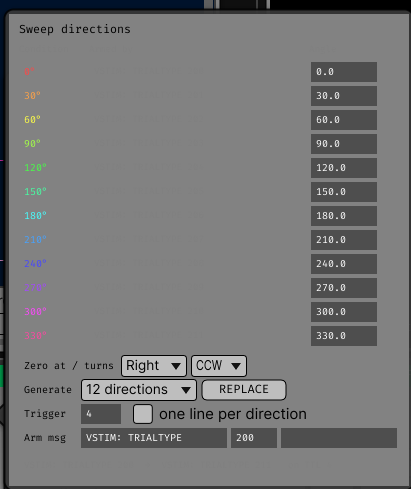The height and width of the screenshot is (489, 411).
Task: Select the 90° condition label
Action: [32, 144]
